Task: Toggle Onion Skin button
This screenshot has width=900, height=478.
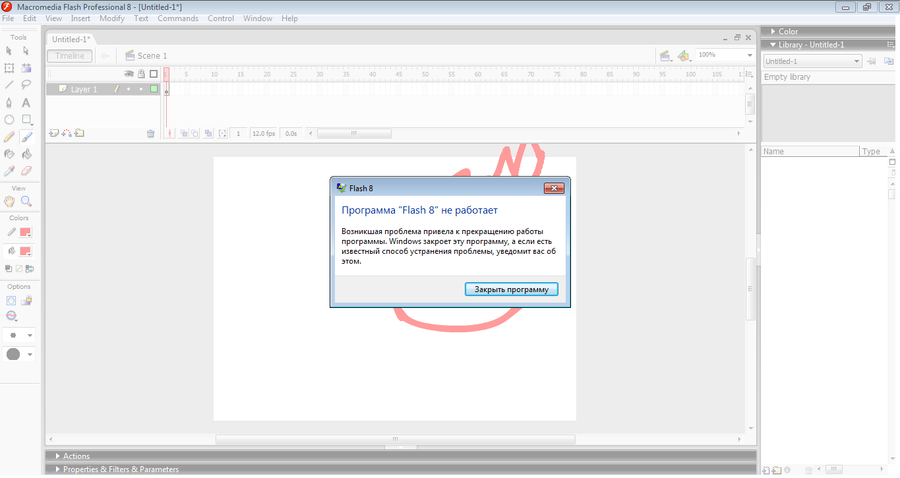Action: click(184, 134)
